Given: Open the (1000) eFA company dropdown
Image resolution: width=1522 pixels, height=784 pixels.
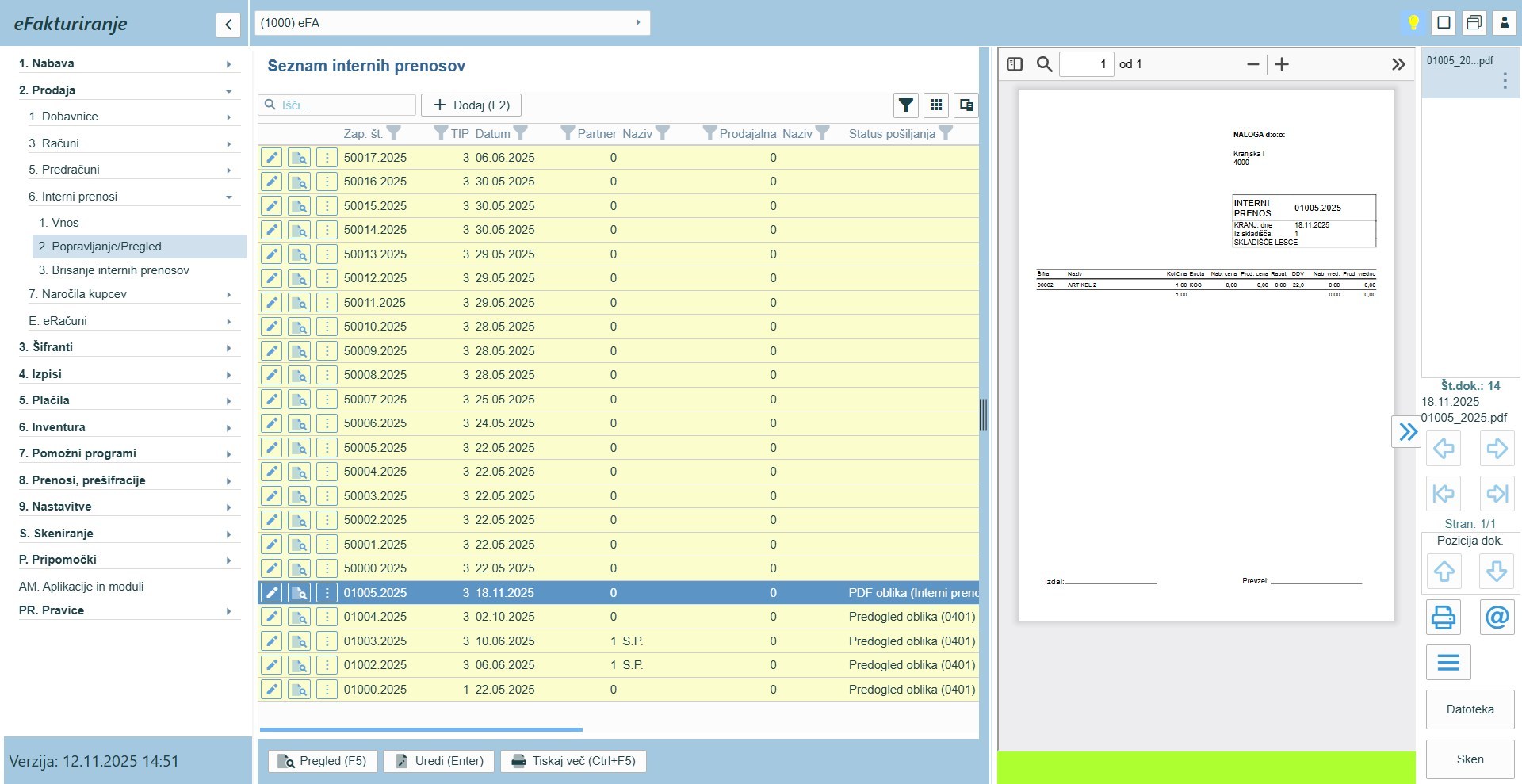Looking at the screenshot, I should (x=452, y=23).
